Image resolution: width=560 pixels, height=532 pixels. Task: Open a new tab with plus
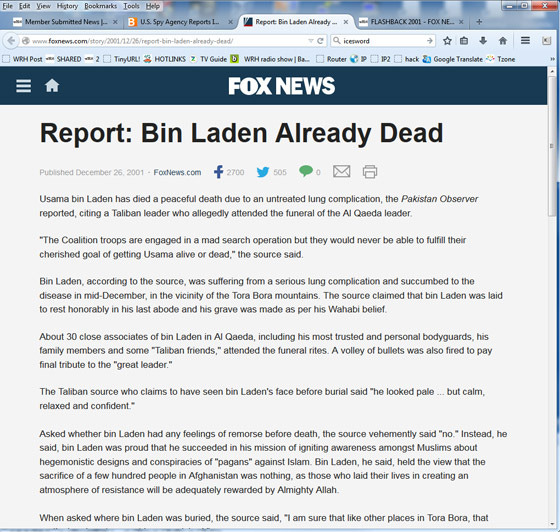[x=479, y=22]
